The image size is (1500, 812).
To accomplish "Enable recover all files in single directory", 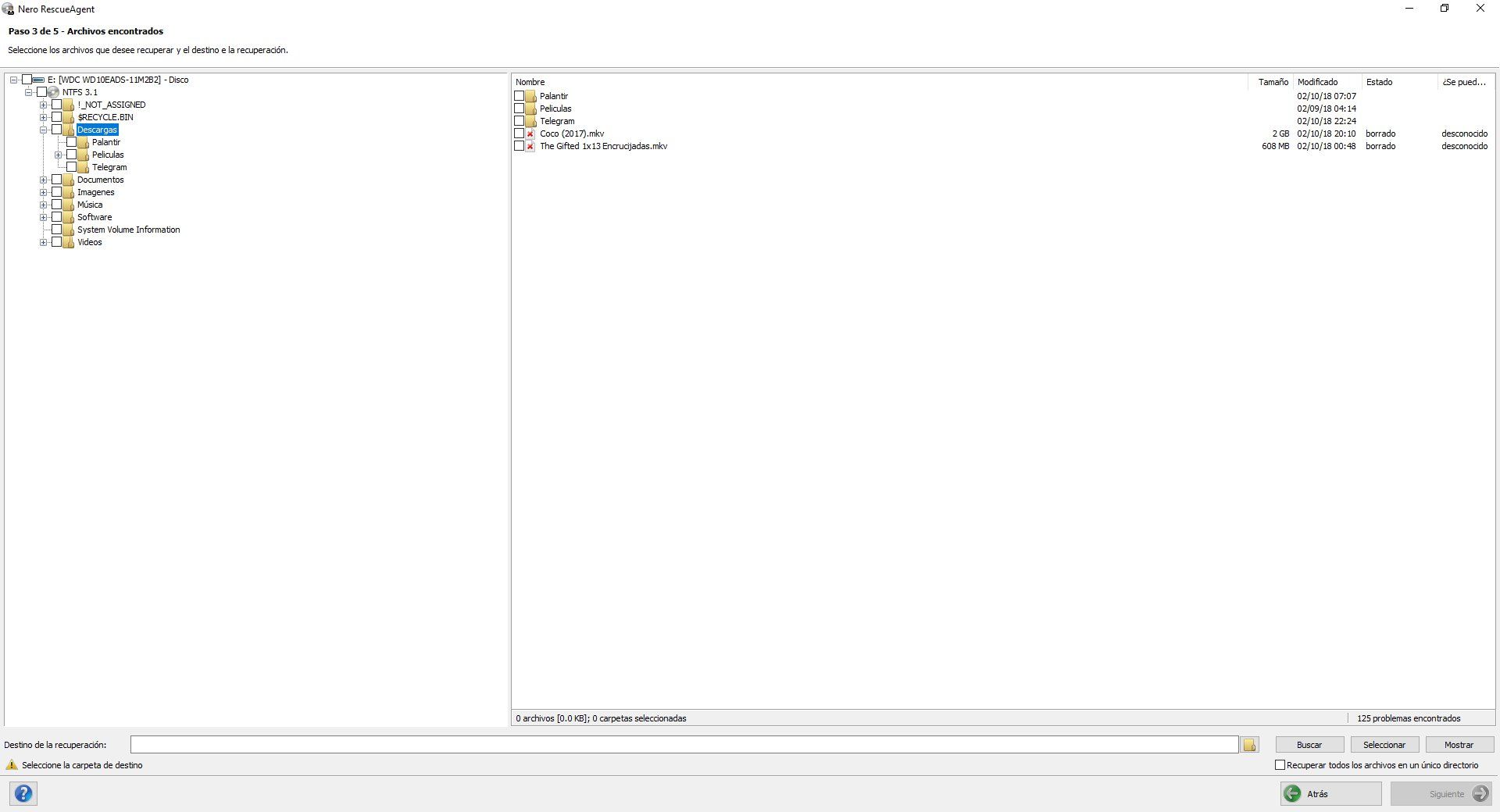I will click(1280, 765).
